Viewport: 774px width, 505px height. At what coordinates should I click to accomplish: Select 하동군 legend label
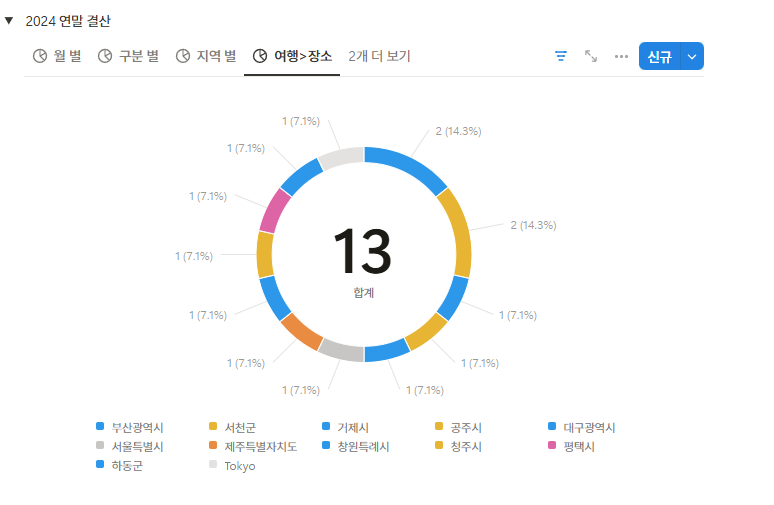(x=127, y=466)
